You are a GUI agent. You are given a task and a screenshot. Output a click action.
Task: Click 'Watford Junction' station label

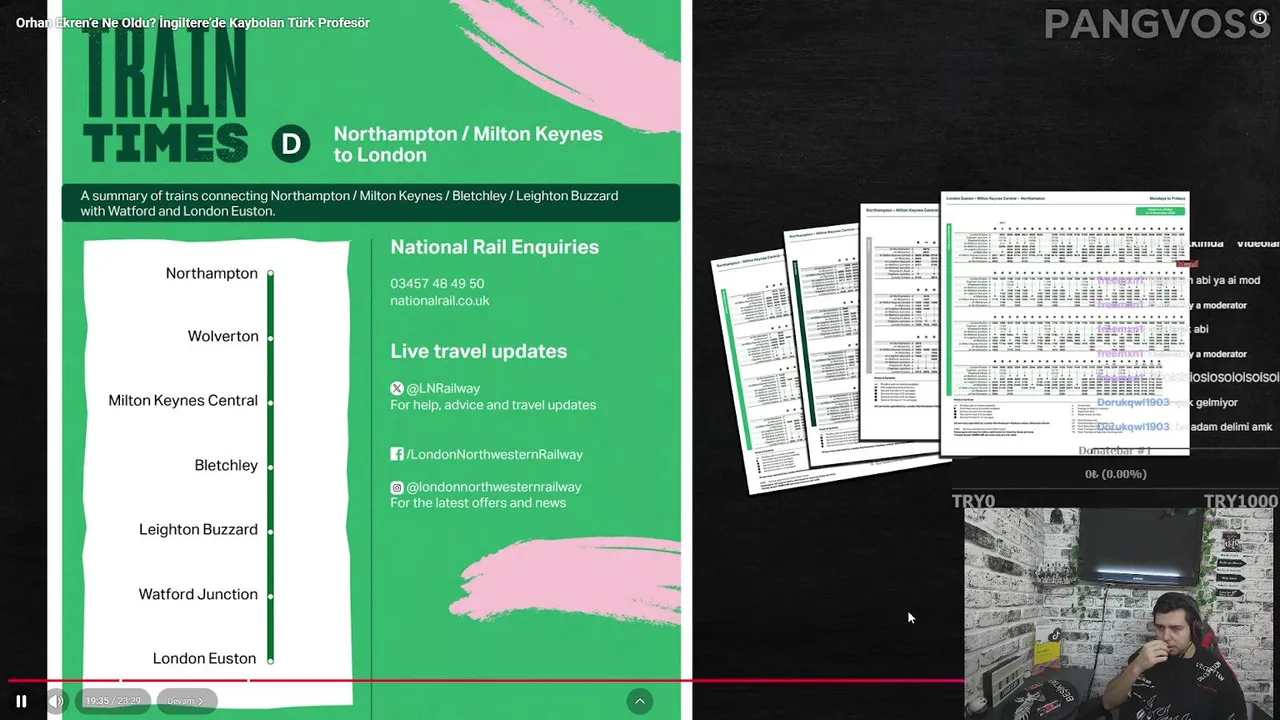198,594
